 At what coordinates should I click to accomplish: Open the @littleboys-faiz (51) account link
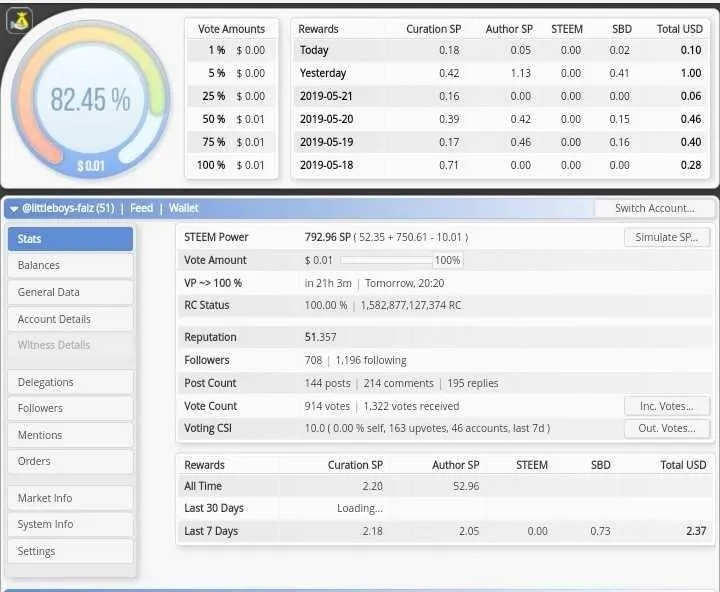click(68, 209)
